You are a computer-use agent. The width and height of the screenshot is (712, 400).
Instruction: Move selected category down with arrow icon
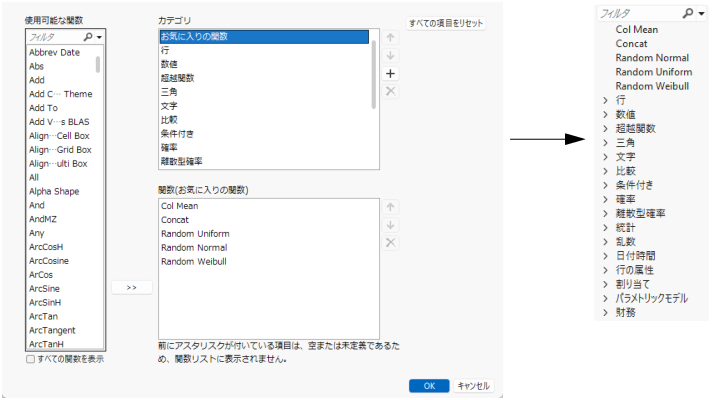click(390, 55)
